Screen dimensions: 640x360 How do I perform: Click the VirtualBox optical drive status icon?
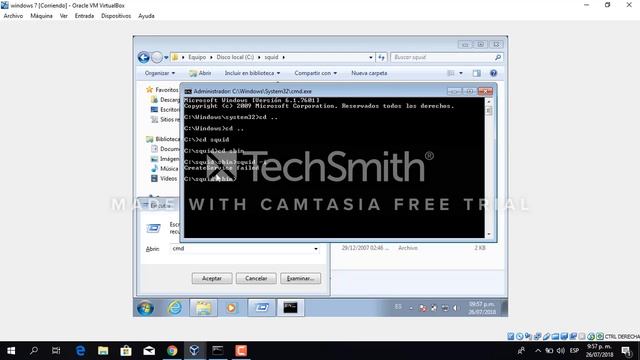point(520,336)
